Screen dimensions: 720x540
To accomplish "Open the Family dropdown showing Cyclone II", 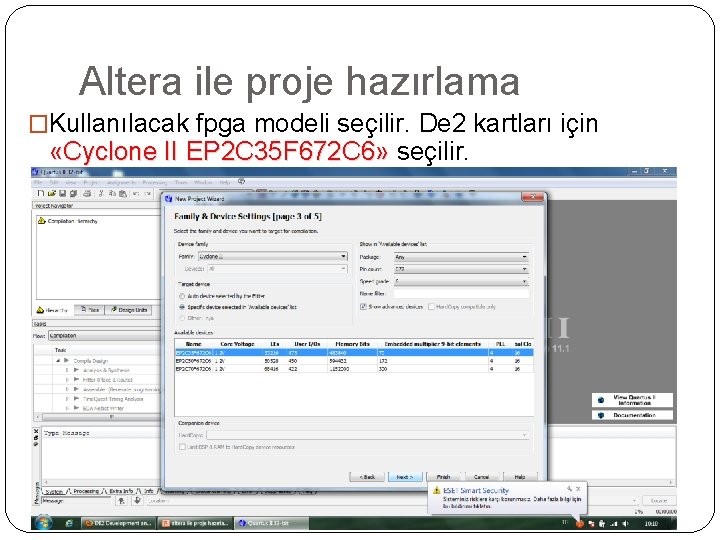I will pyautogui.click(x=273, y=256).
